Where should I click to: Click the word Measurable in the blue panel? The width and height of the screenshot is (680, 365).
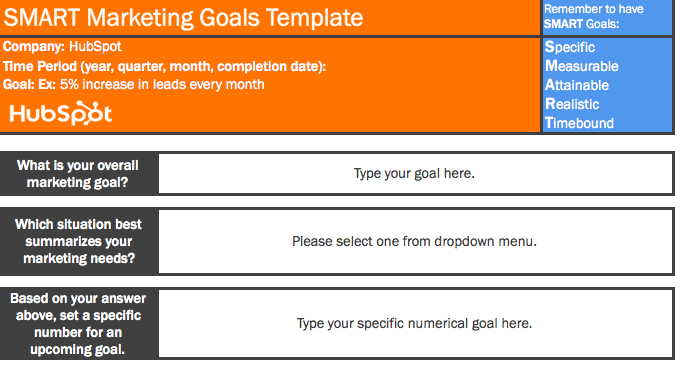coord(582,66)
